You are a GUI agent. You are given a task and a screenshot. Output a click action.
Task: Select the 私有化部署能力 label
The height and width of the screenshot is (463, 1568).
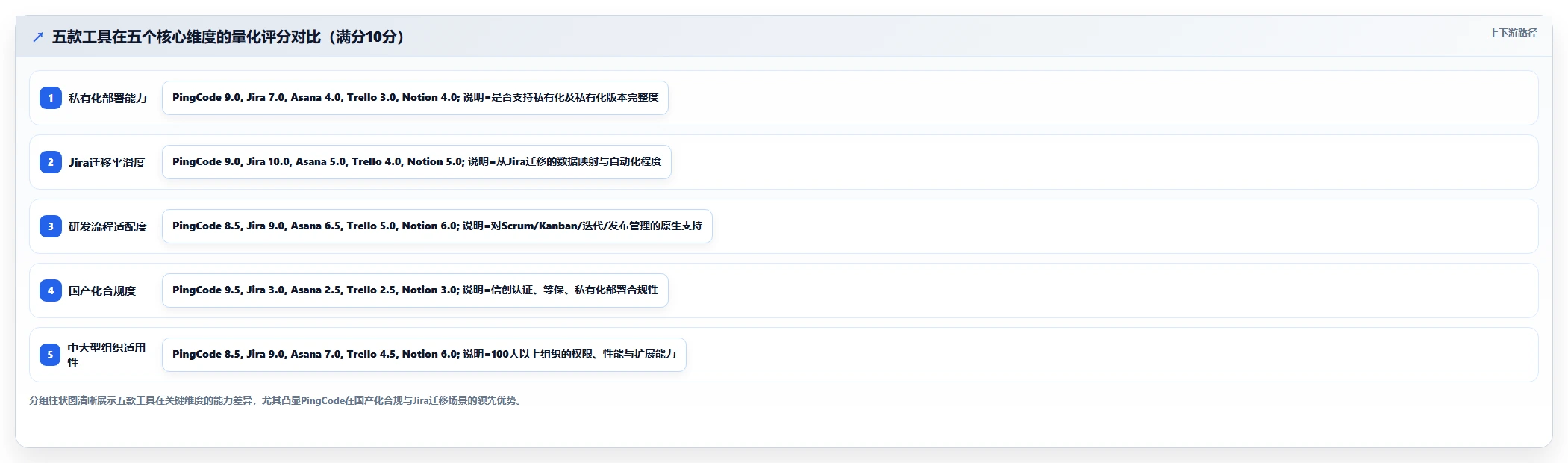click(107, 98)
